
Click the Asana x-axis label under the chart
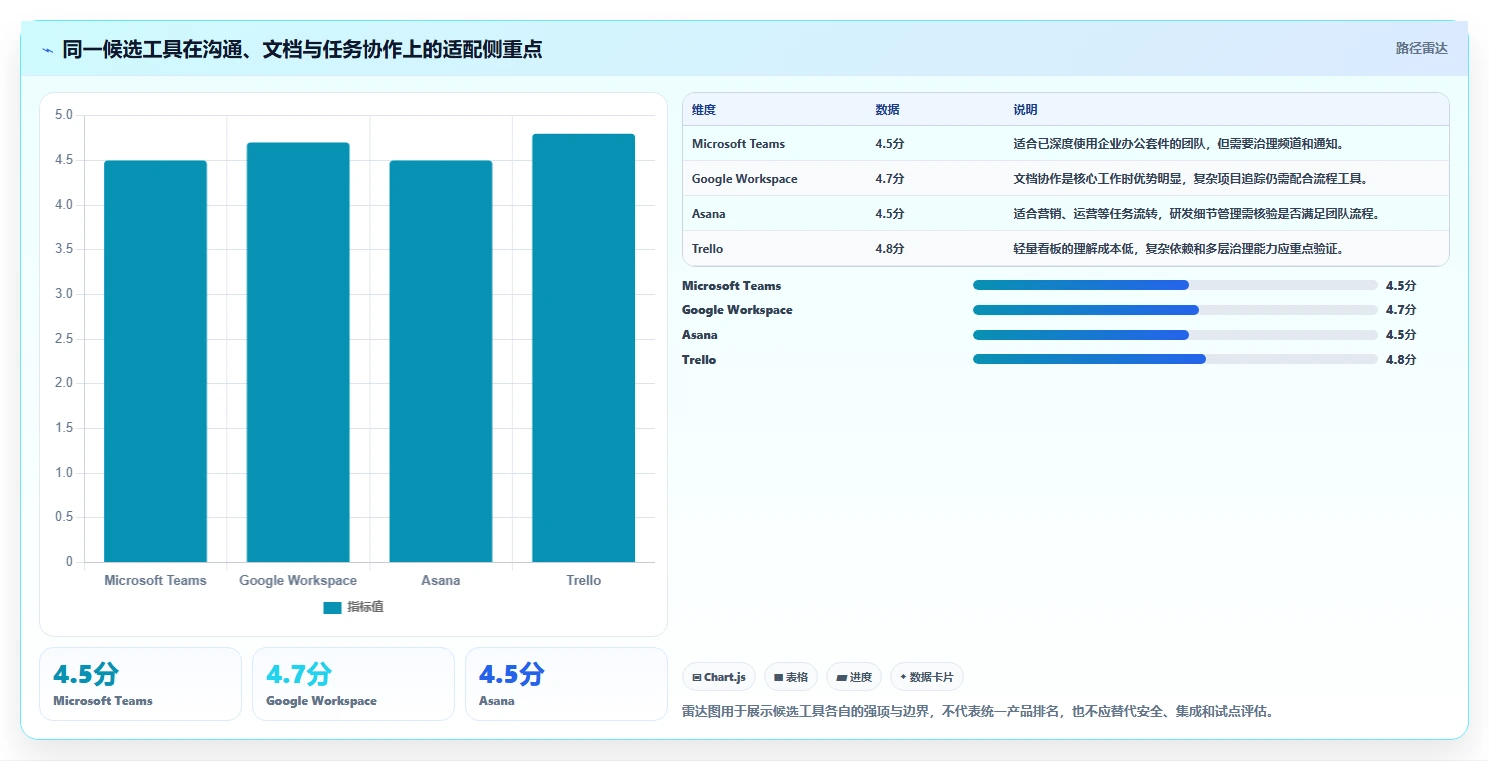pyautogui.click(x=441, y=581)
